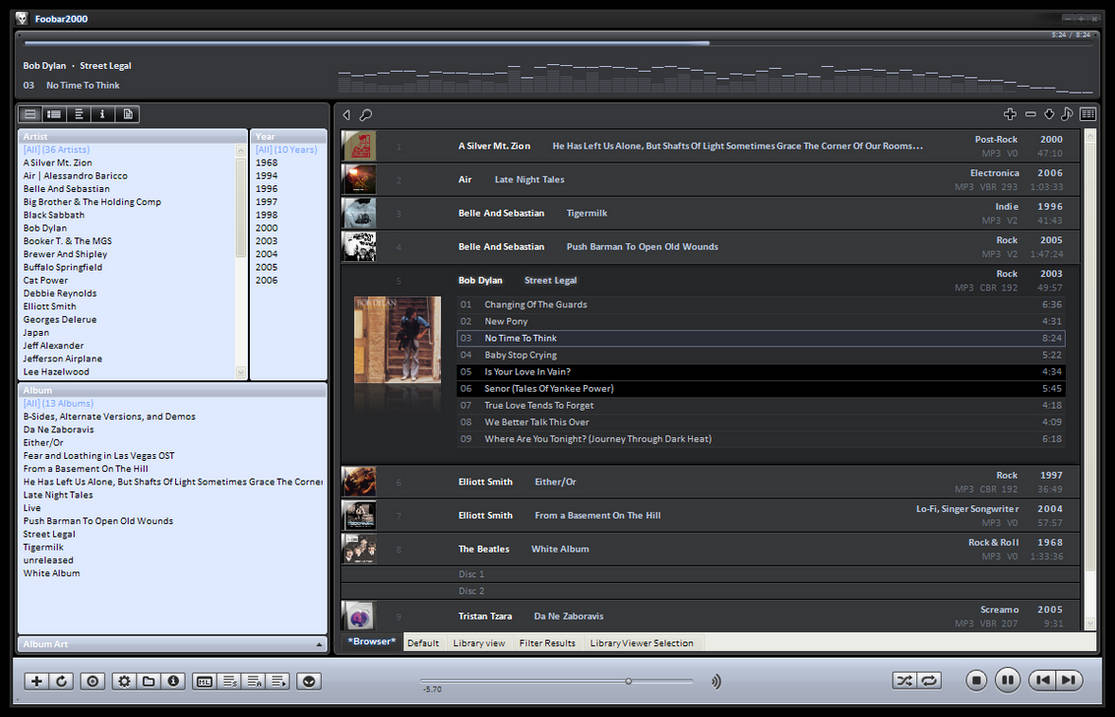This screenshot has height=717, width=1115.
Task: Pause the current track
Action: 1008,680
